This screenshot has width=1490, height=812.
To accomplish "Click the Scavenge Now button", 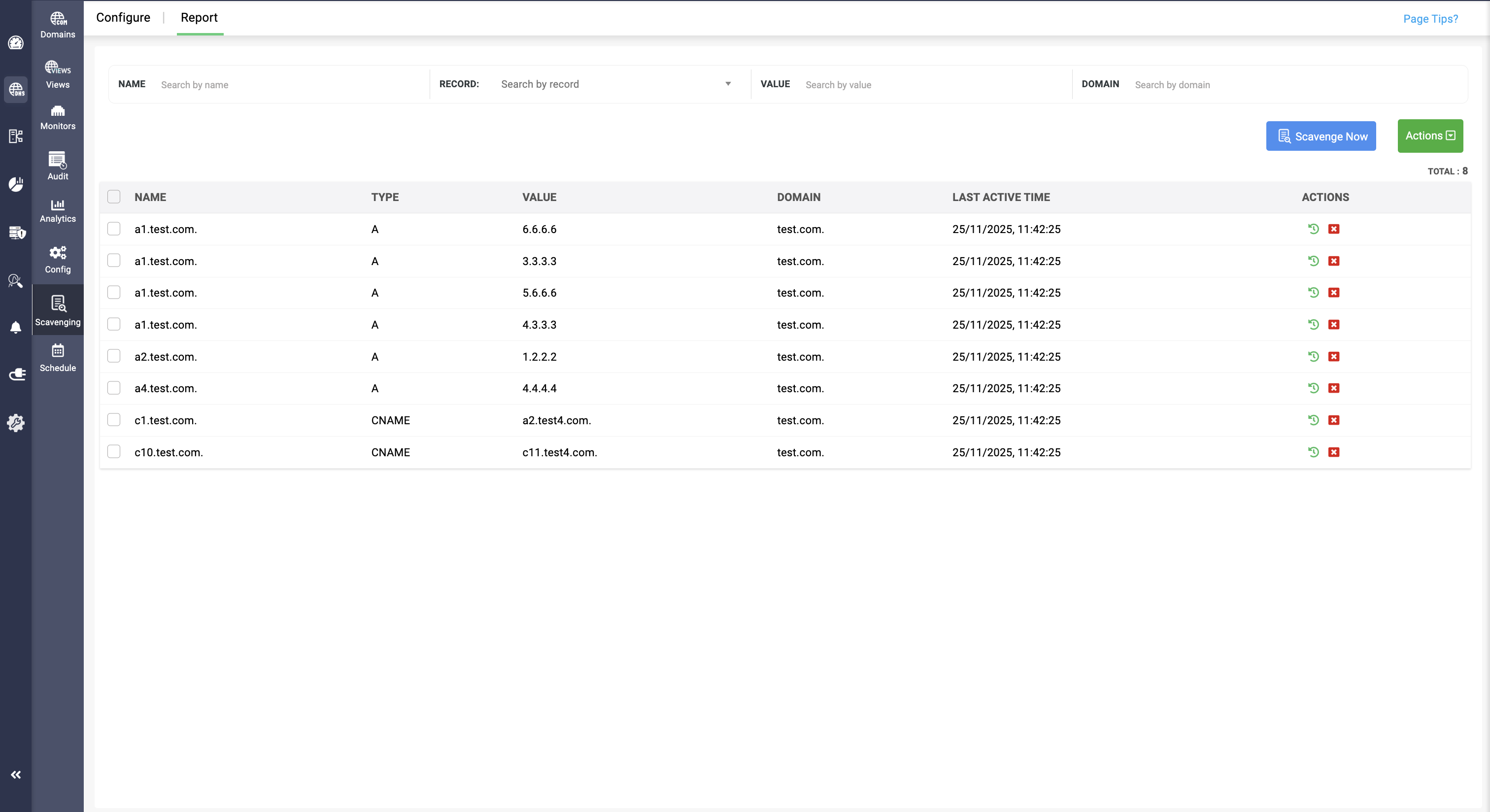I will 1321,136.
